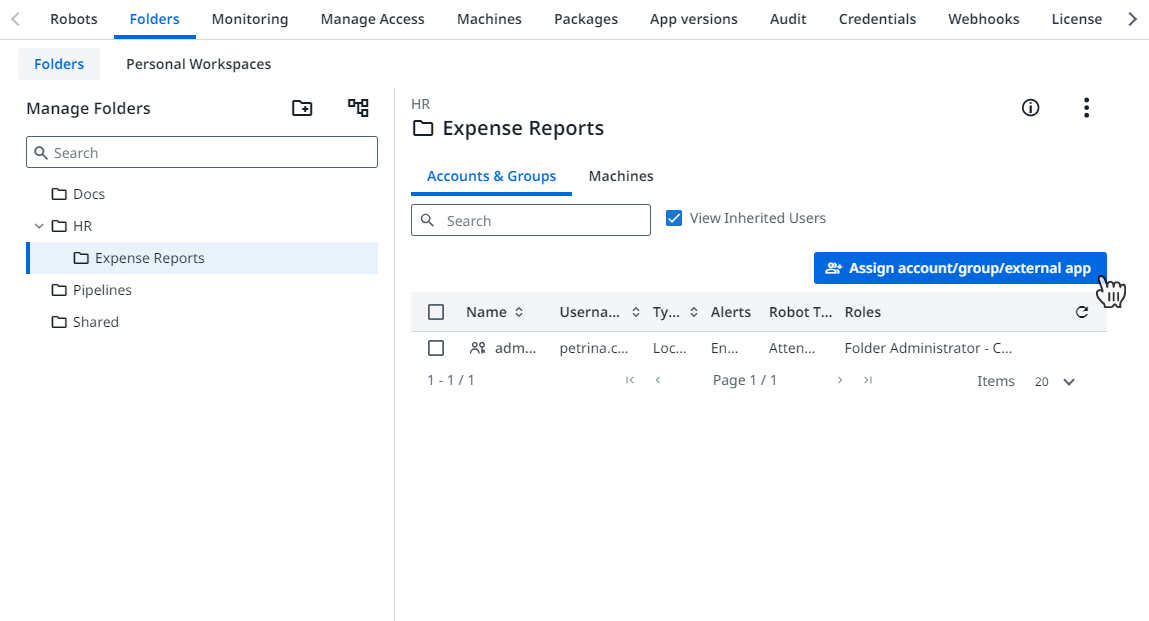Select the Pipelines folder

(102, 290)
